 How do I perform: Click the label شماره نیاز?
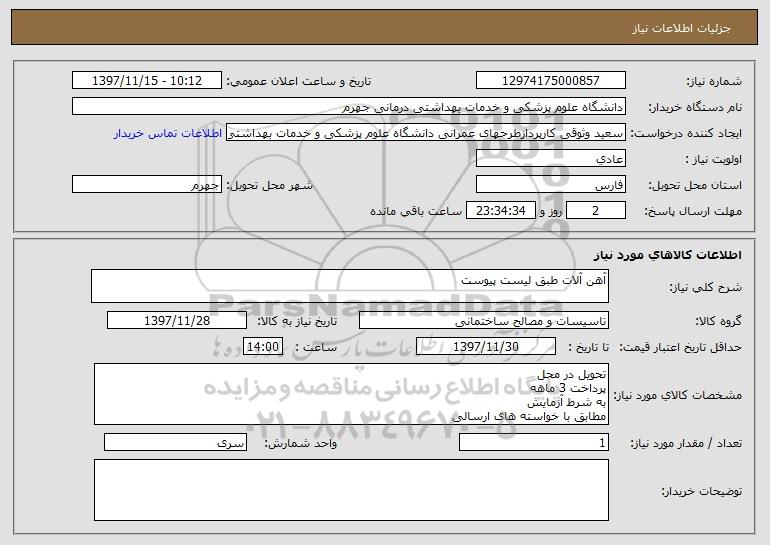pos(714,81)
